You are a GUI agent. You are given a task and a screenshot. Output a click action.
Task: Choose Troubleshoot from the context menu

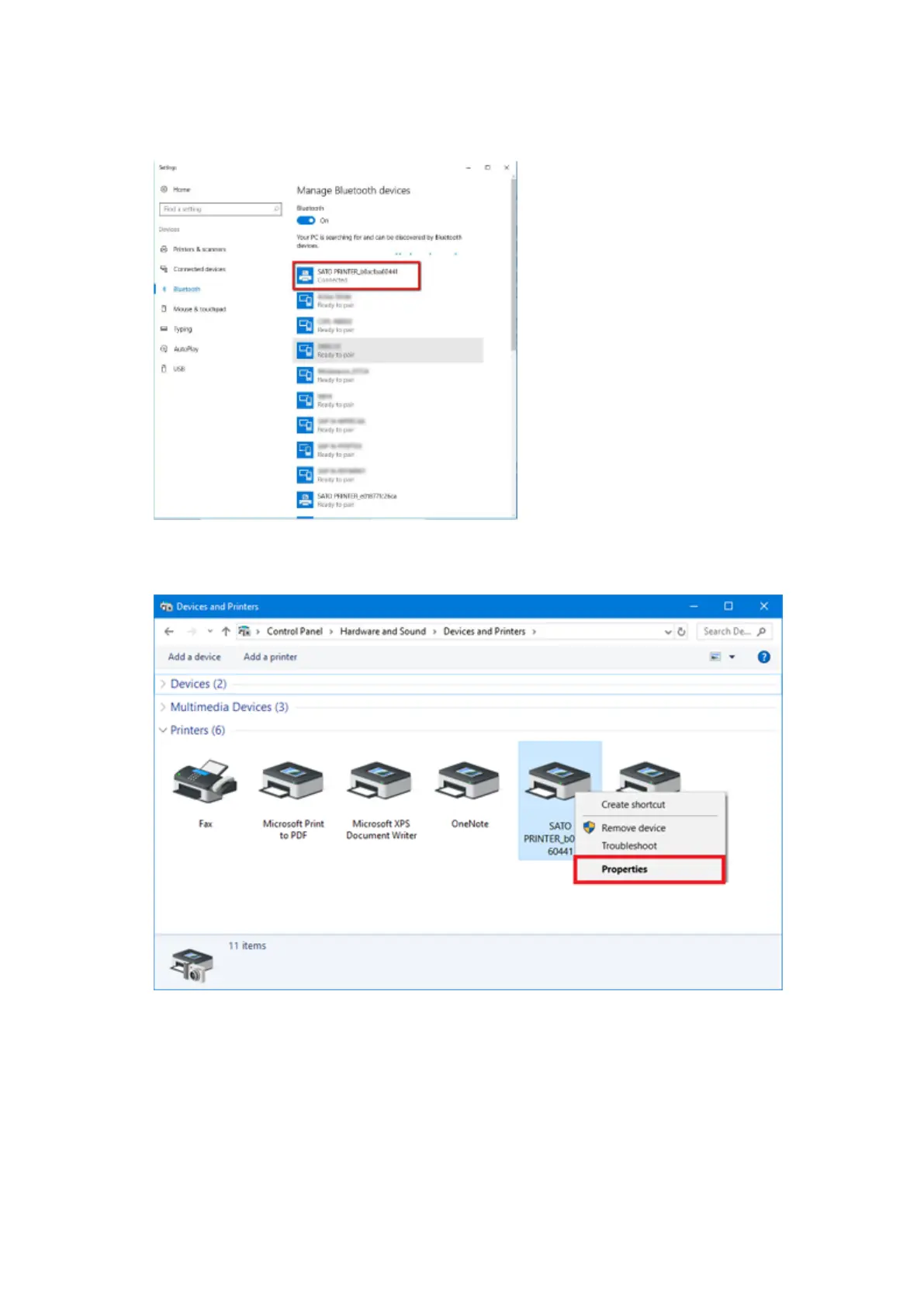(x=628, y=846)
